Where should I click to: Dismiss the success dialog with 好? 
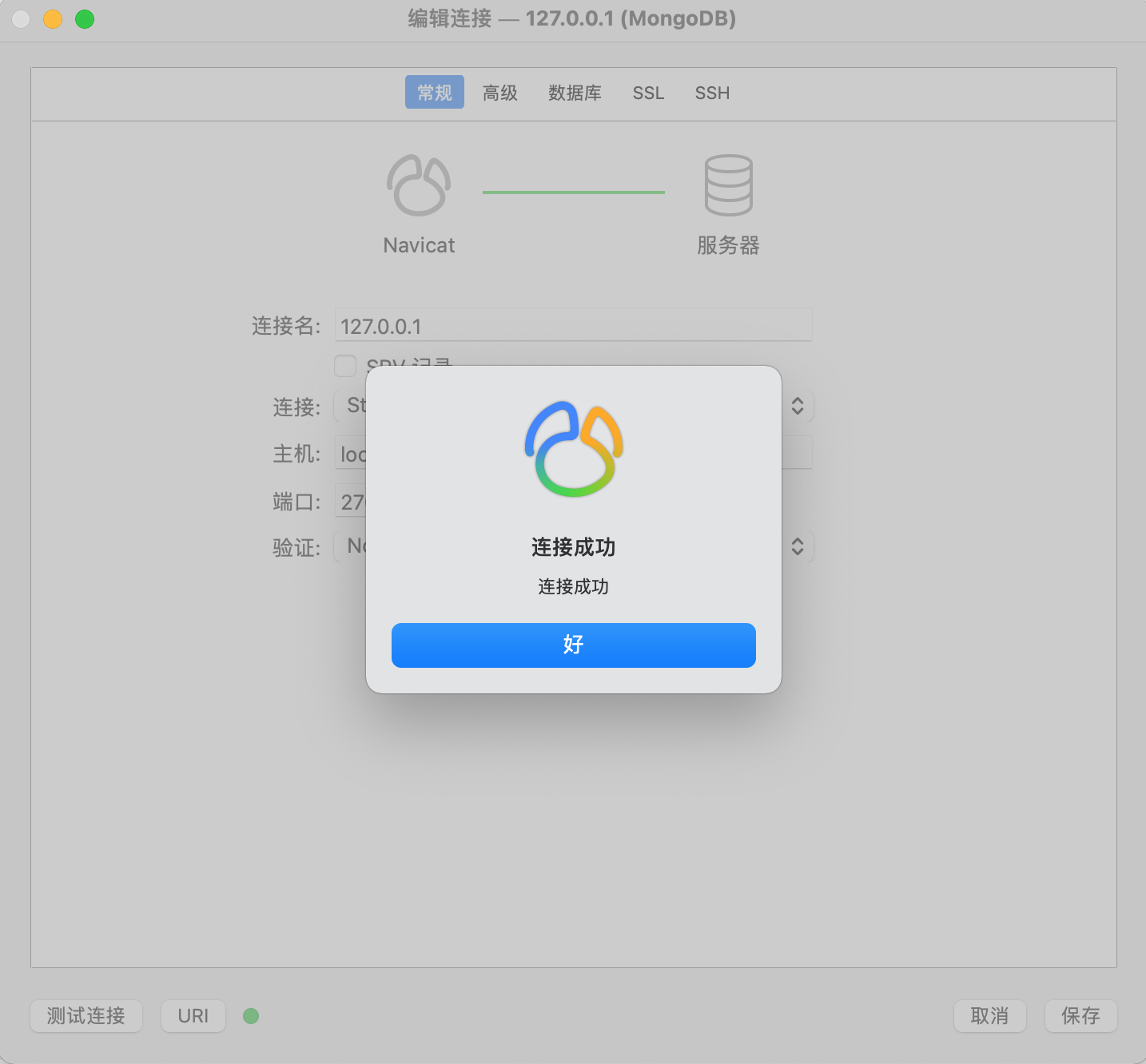(573, 645)
